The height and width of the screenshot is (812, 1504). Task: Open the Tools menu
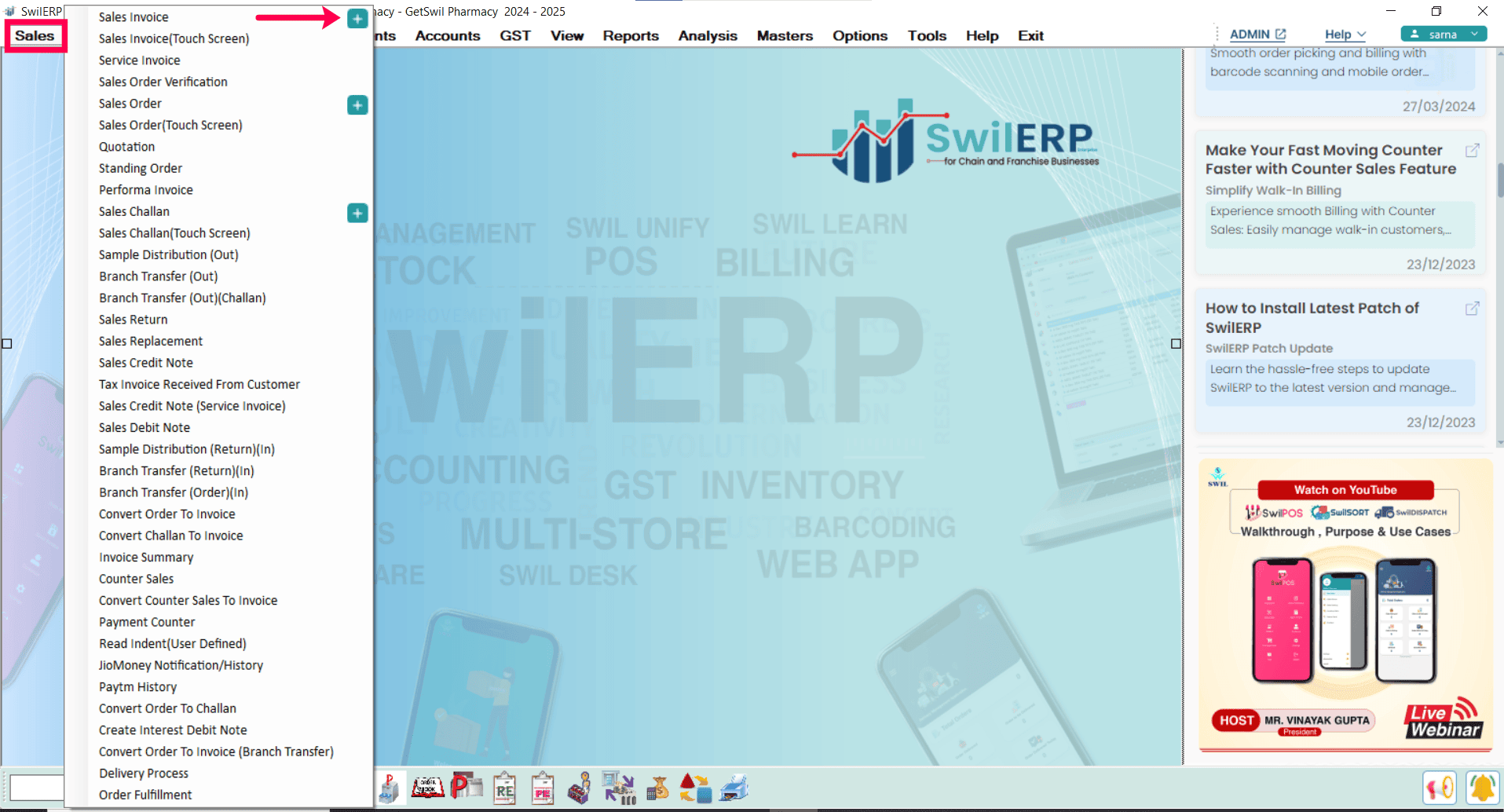tap(927, 36)
